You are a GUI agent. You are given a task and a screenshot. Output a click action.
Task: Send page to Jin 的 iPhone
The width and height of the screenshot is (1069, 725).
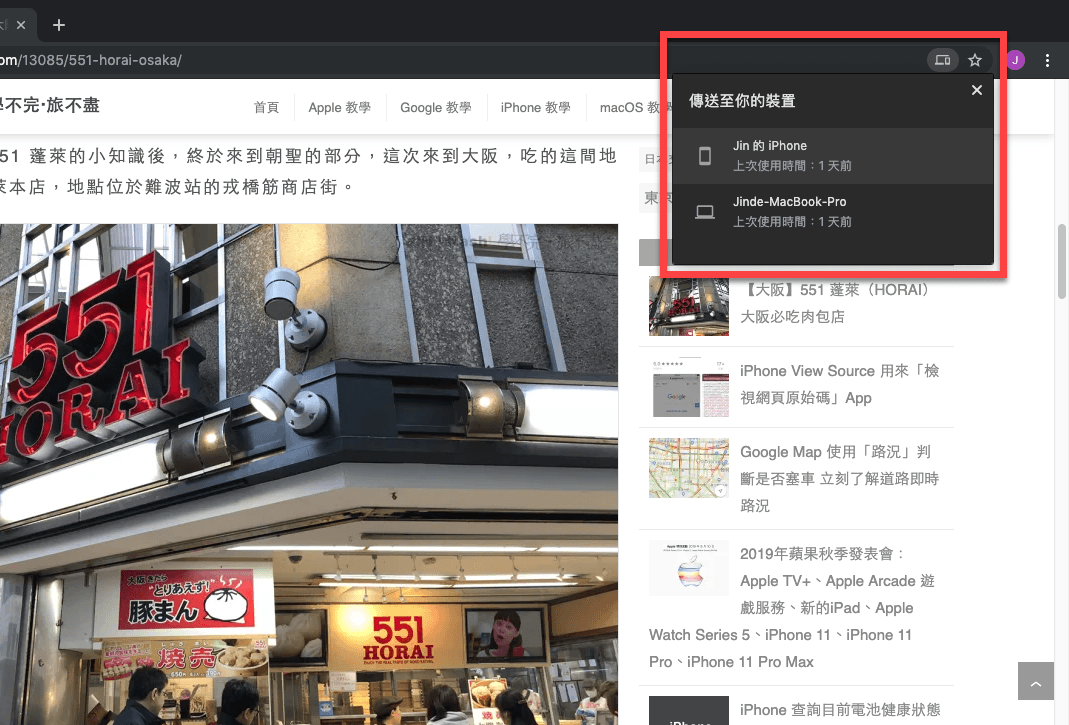[832, 156]
